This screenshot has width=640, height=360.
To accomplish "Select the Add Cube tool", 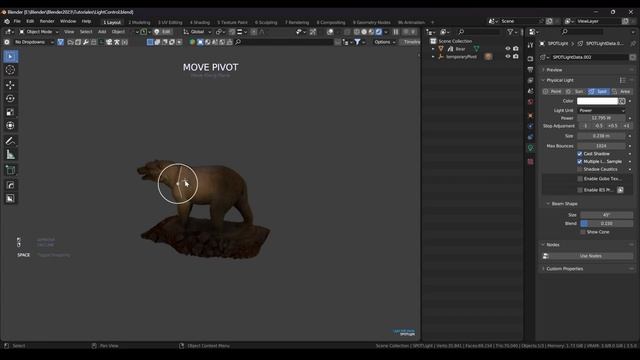I will 10,170.
